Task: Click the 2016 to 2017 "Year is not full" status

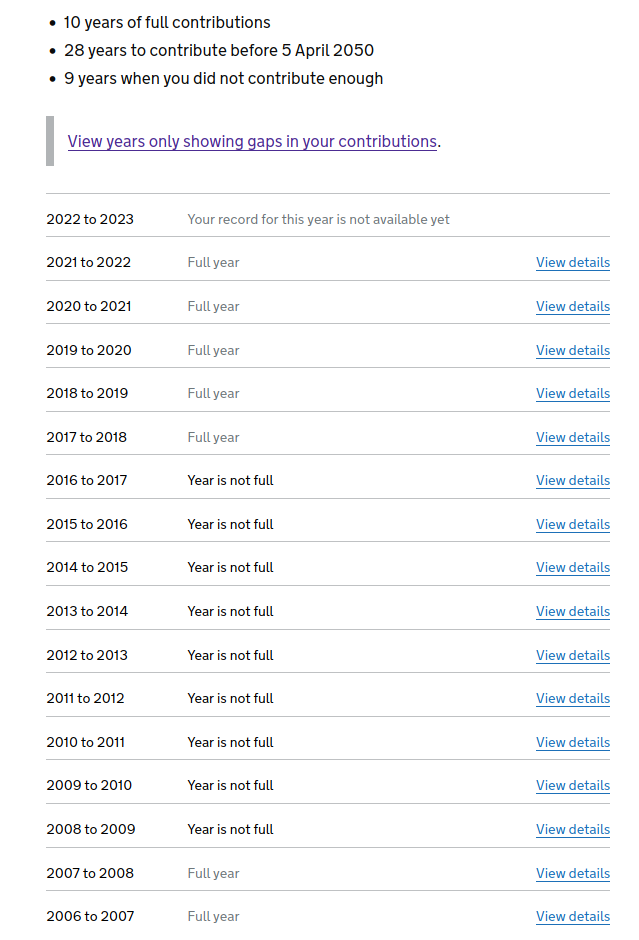Action: (x=230, y=481)
